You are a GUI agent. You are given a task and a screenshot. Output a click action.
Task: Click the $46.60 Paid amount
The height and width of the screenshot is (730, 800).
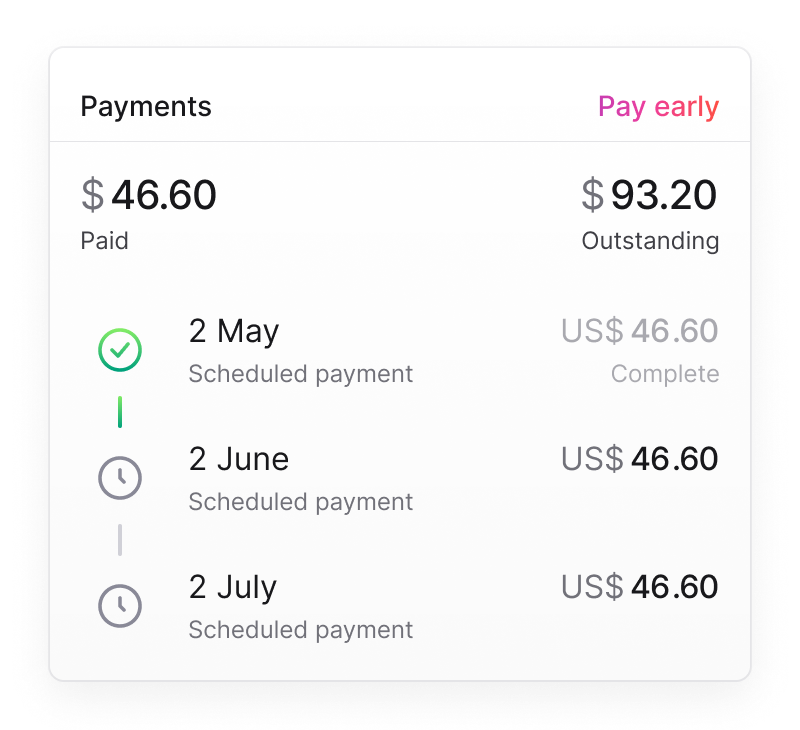tap(149, 195)
